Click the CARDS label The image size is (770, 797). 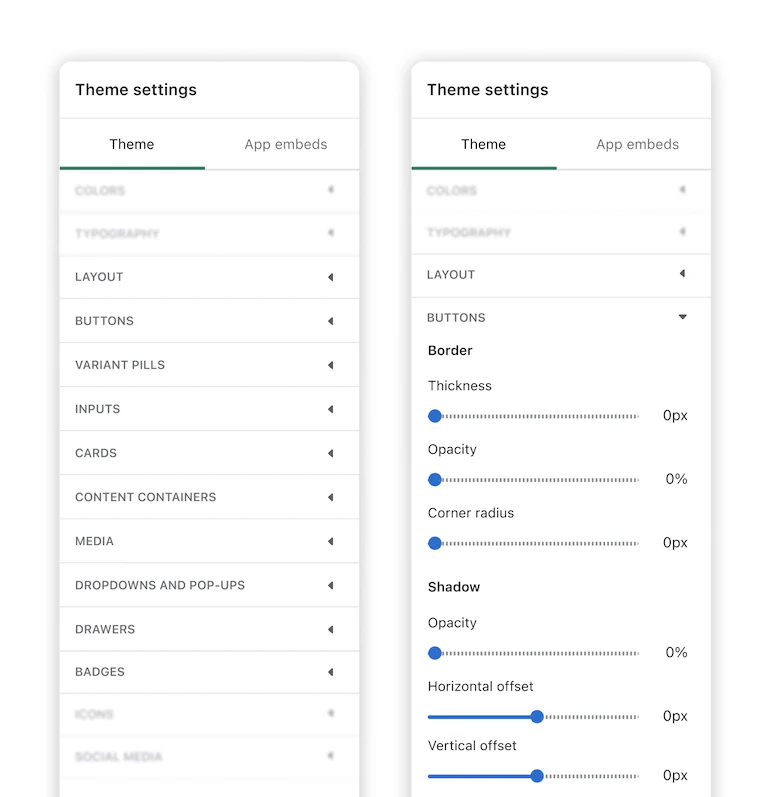coord(96,453)
